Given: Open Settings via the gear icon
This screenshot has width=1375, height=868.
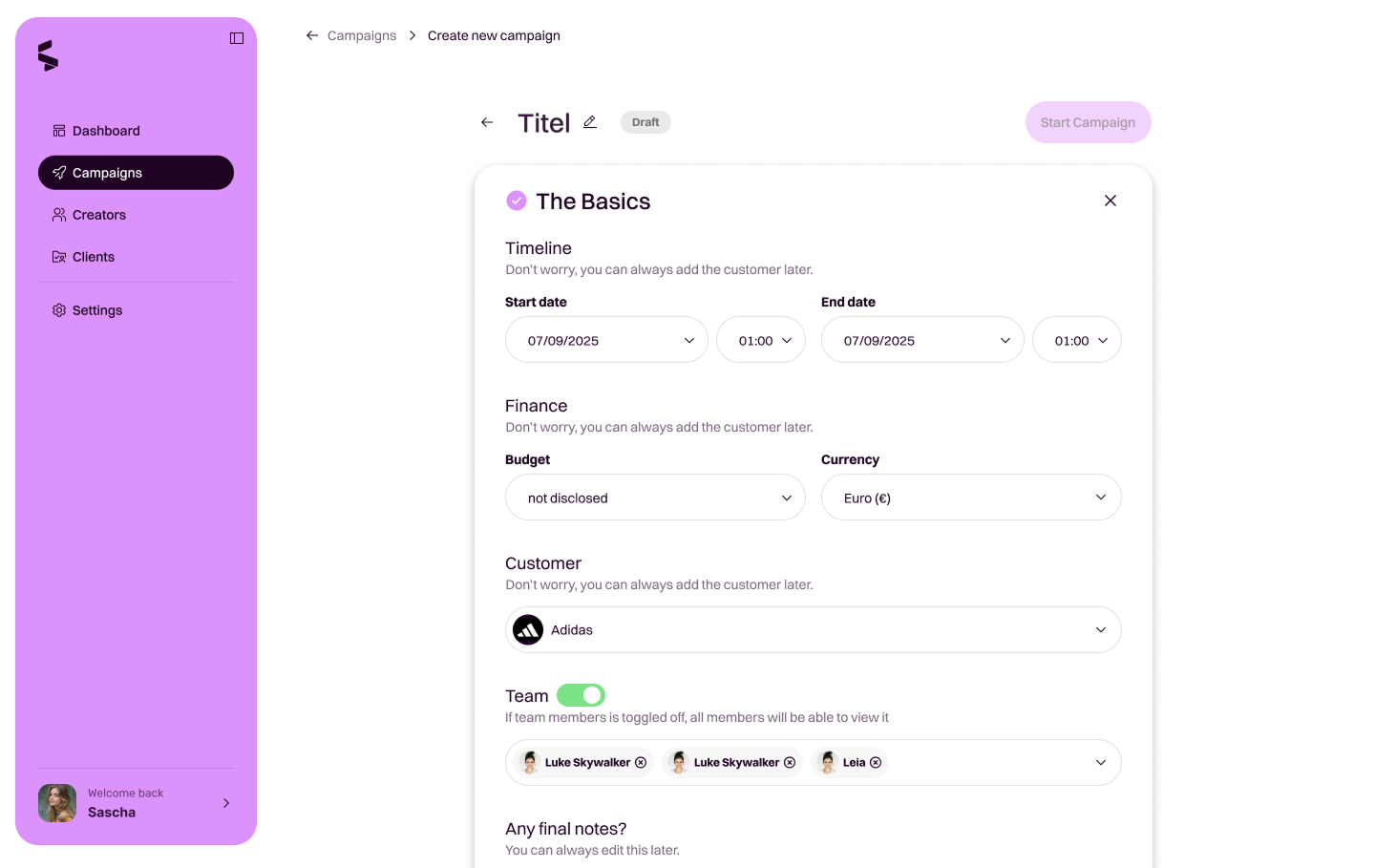Looking at the screenshot, I should point(57,309).
